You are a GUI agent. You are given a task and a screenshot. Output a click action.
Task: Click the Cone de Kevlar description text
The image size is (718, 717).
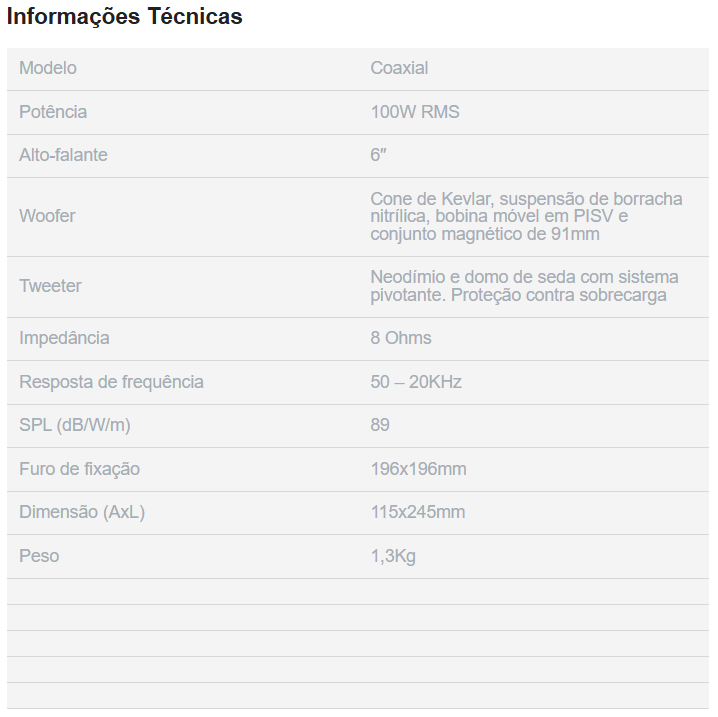526,216
